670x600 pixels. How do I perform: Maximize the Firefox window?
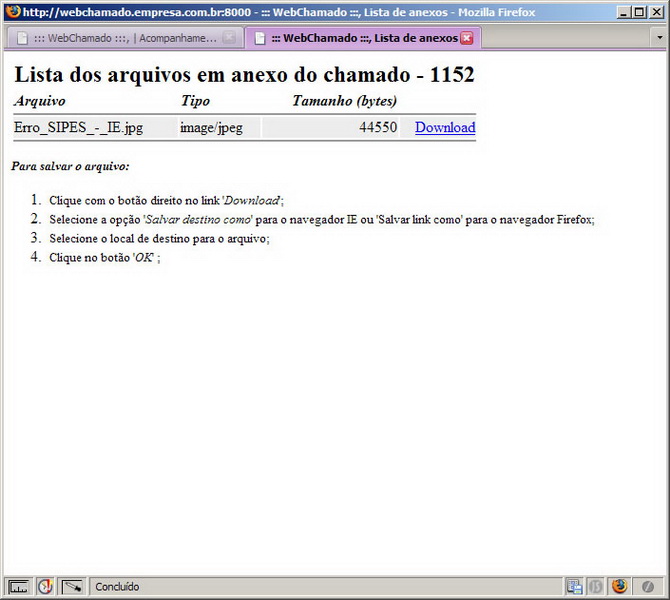pos(640,12)
